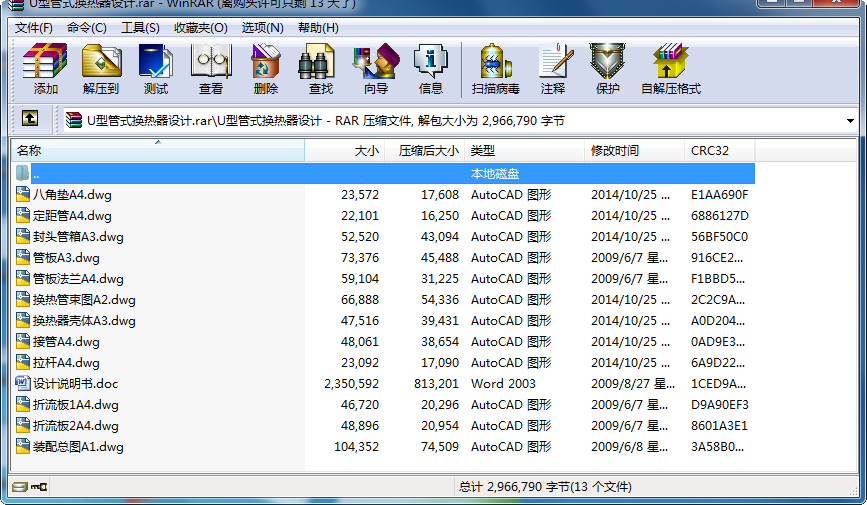Click the DWG icon of 拉杆A4.dwg
This screenshot has width=867, height=505.
22,362
